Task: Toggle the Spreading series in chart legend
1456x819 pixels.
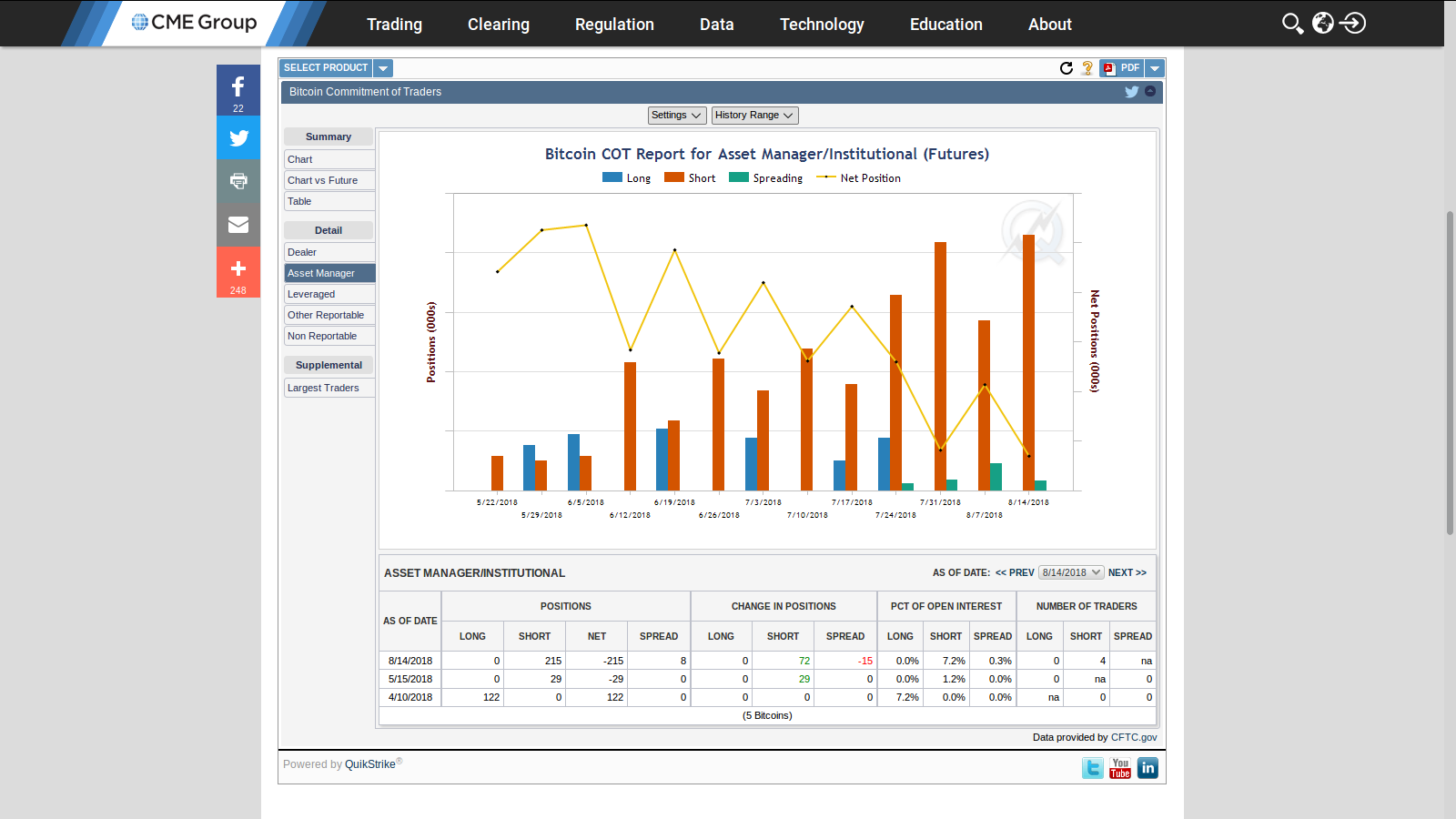Action: pos(766,178)
